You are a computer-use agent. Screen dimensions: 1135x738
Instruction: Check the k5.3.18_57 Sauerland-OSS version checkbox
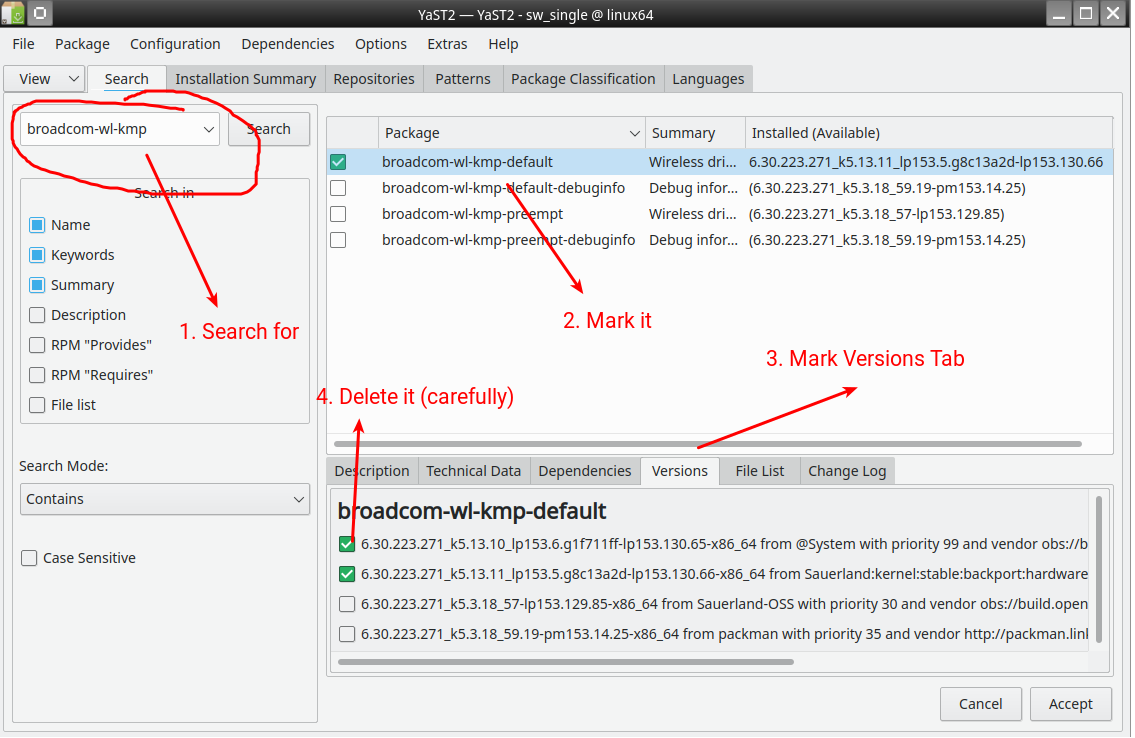[347, 604]
